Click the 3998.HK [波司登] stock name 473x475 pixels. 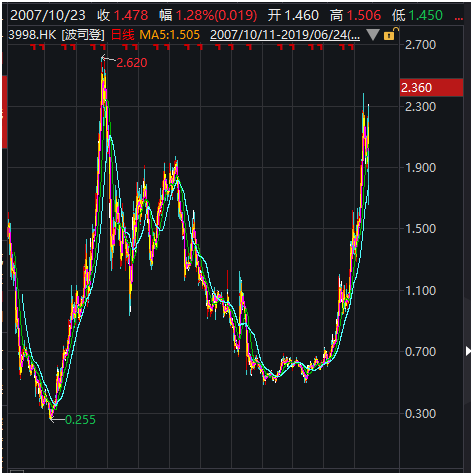[56, 35]
